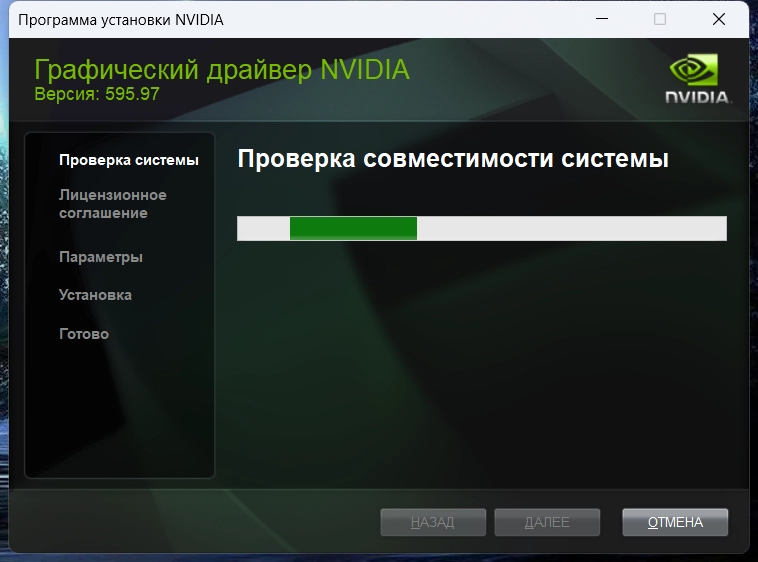Click the Версия: 595.97 text
The image size is (758, 562).
(x=97, y=94)
